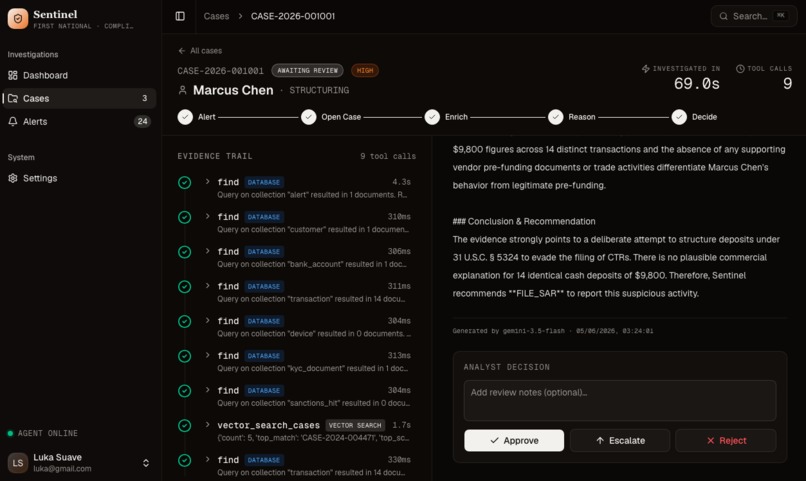Image resolution: width=806 pixels, height=481 pixels.
Task: Reject the case decision
Action: (726, 440)
